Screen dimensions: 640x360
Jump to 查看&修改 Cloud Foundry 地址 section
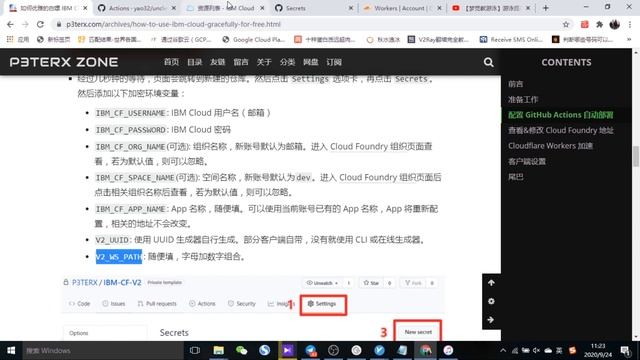point(560,131)
